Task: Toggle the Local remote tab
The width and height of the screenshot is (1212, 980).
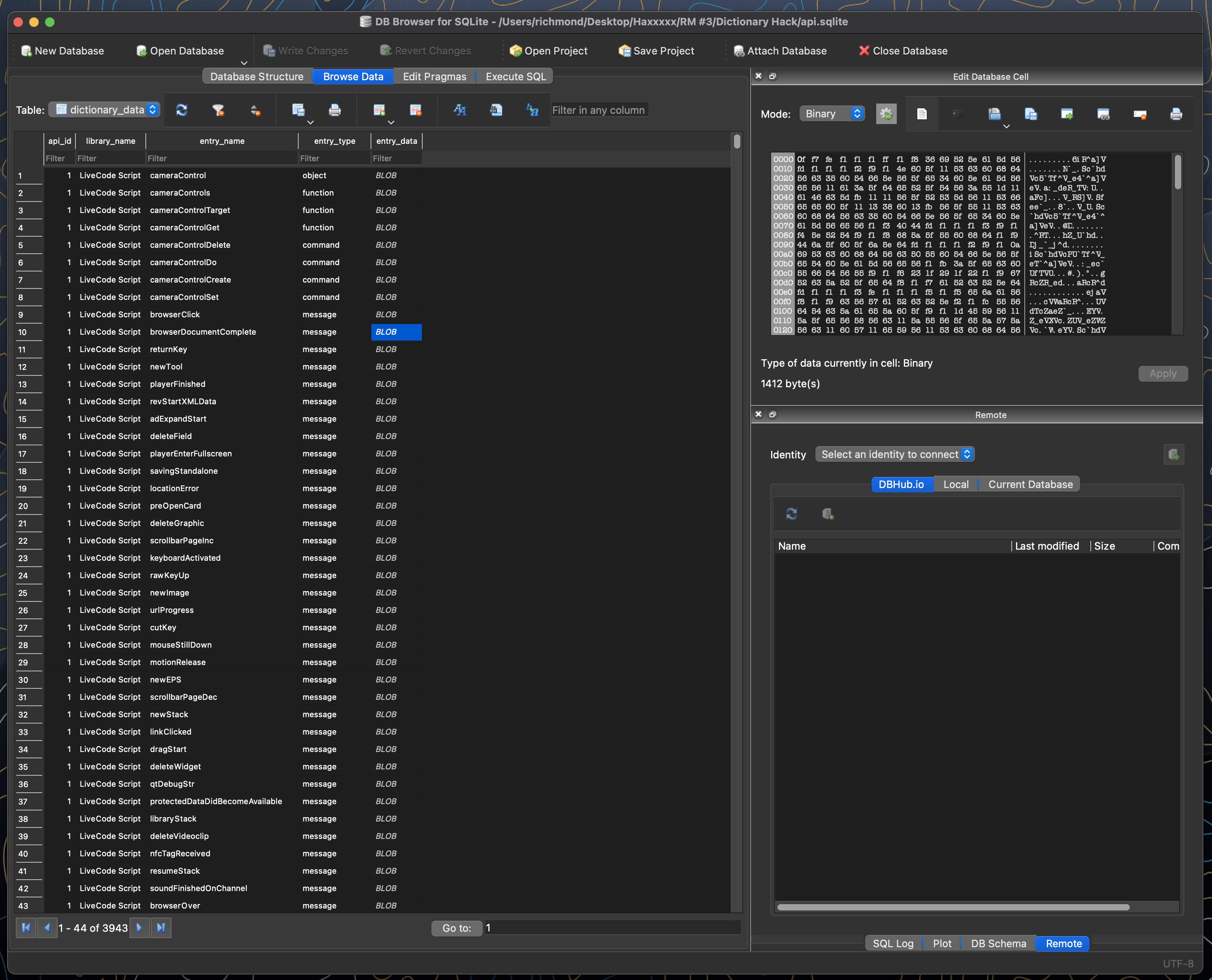Action: pos(955,484)
